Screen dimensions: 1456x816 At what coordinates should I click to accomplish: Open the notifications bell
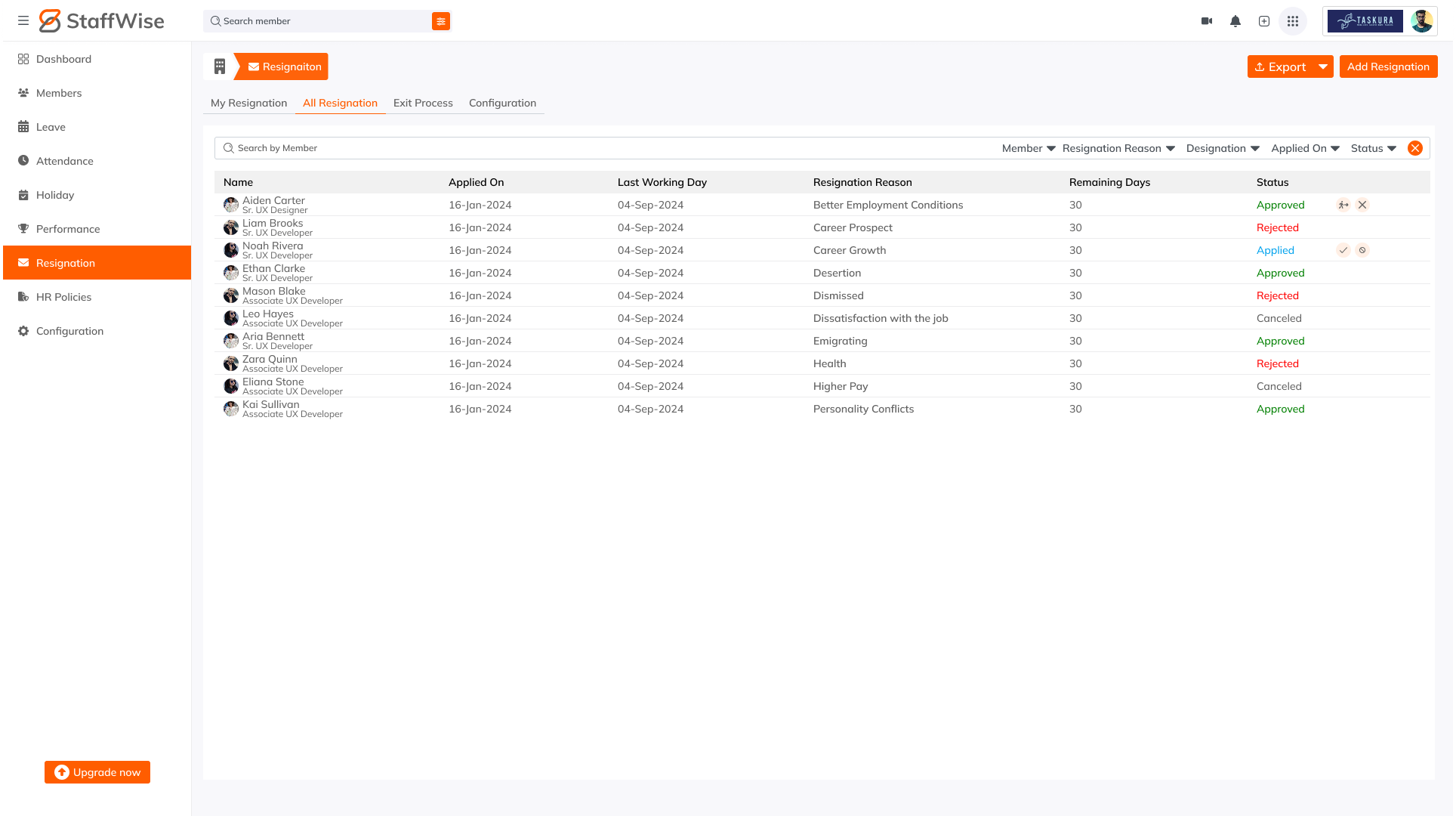point(1235,21)
